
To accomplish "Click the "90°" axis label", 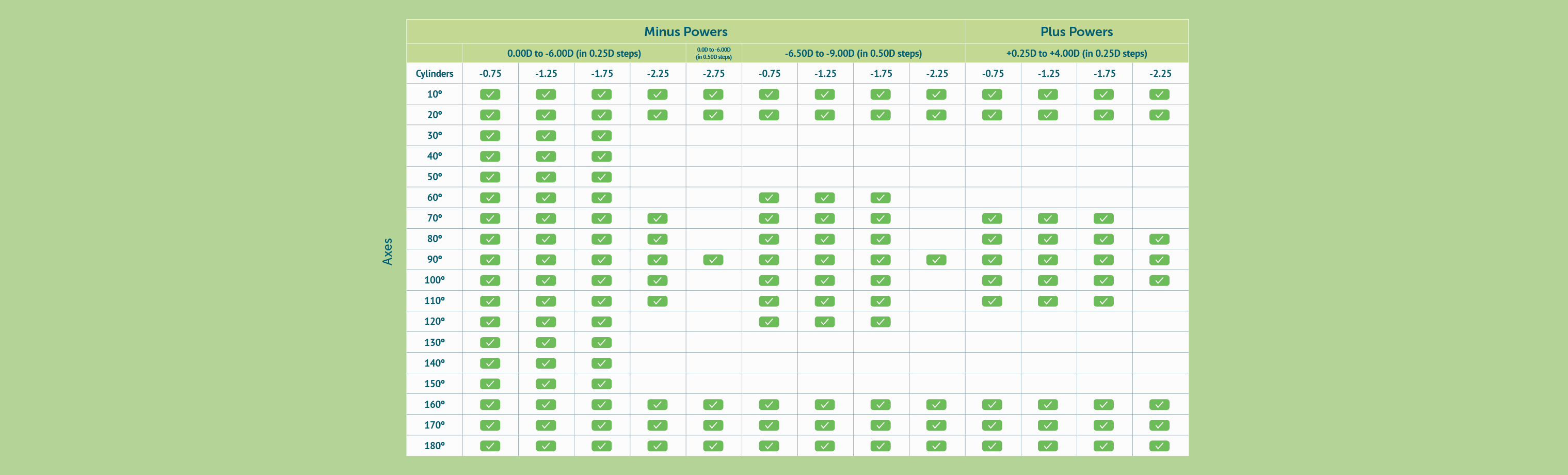I will coord(434,259).
